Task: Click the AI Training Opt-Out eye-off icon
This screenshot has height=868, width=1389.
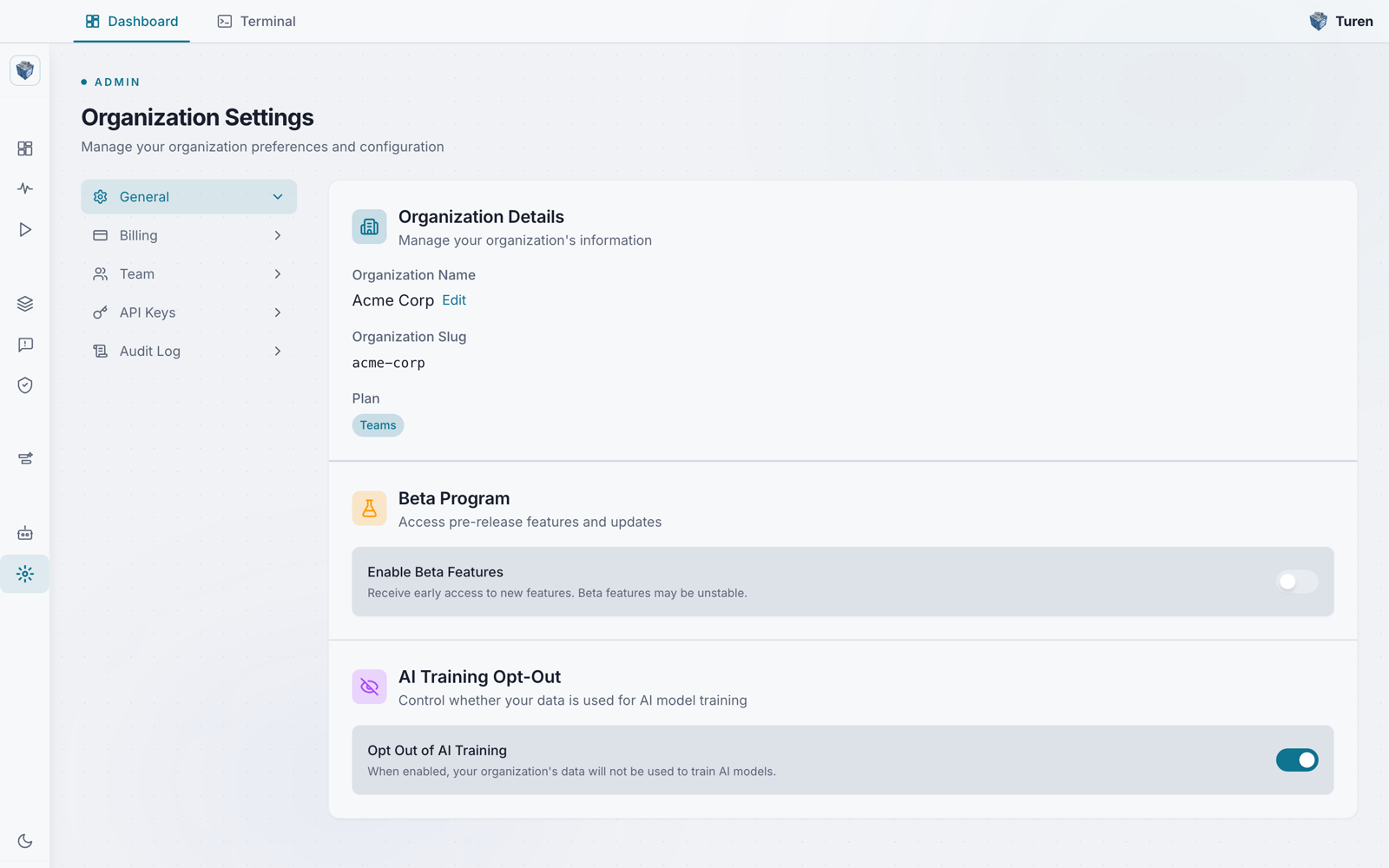Action: [x=369, y=687]
